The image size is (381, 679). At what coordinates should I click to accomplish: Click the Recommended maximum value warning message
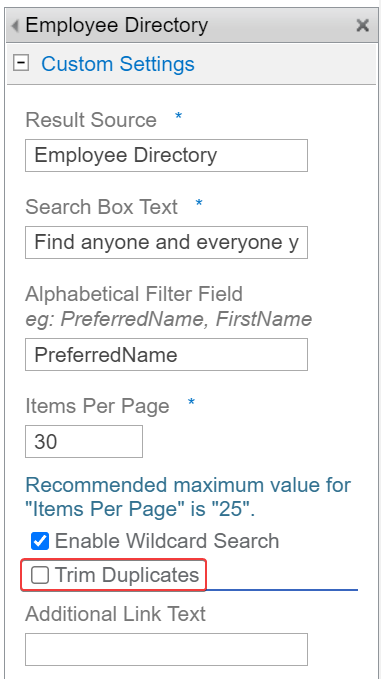[188, 498]
